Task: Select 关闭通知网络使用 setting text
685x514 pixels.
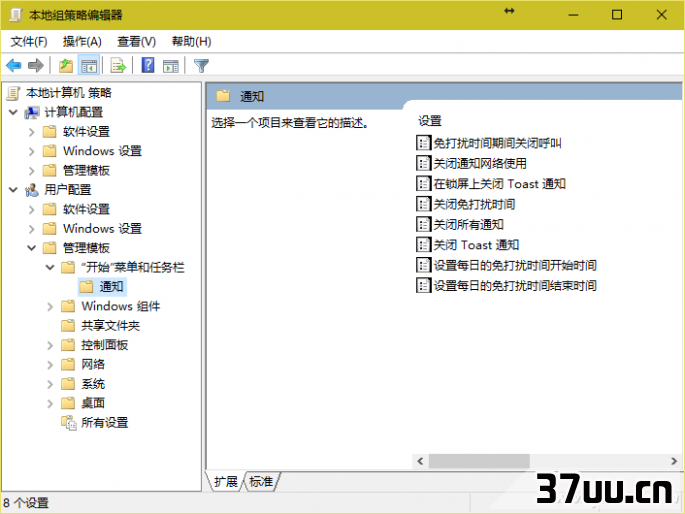Action: [x=480, y=163]
